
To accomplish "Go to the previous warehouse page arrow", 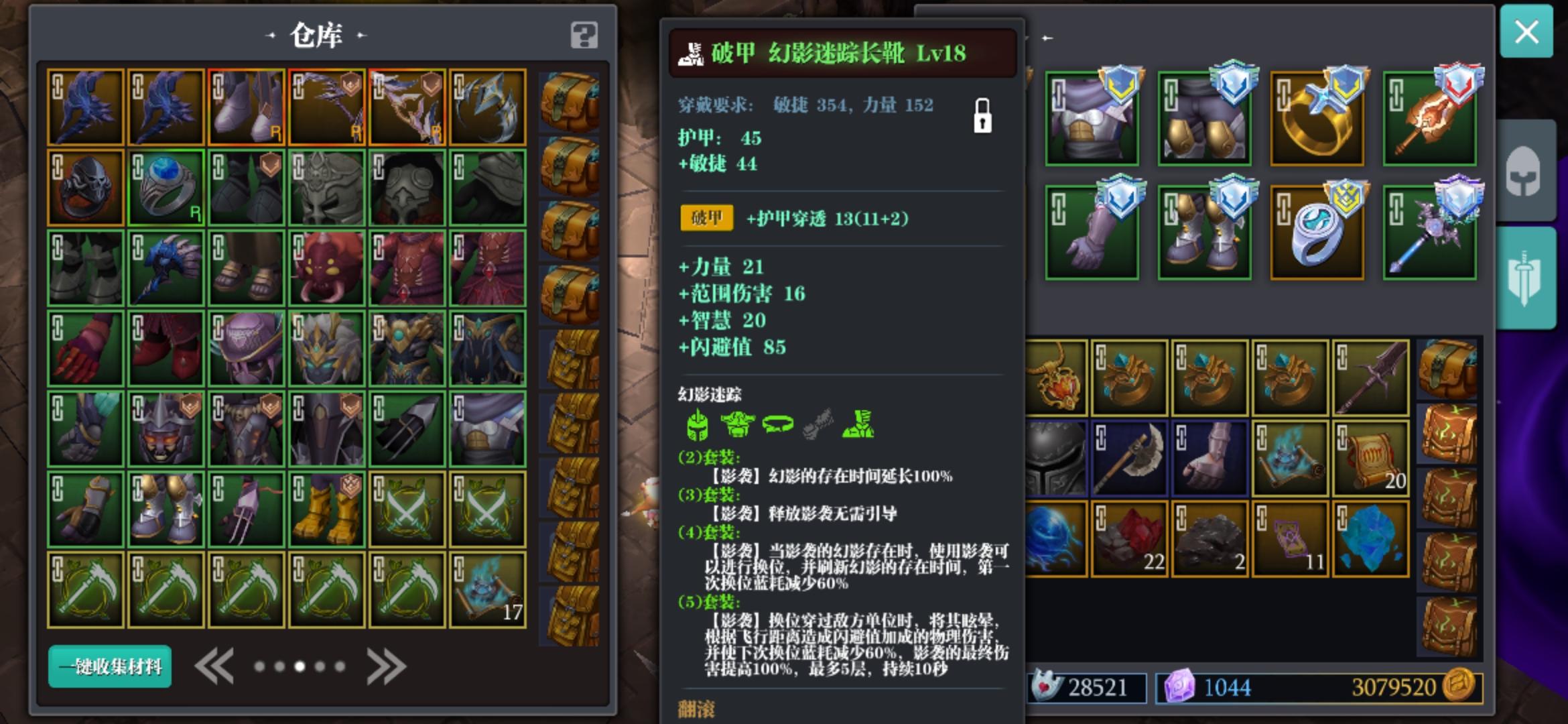I will pos(214,666).
